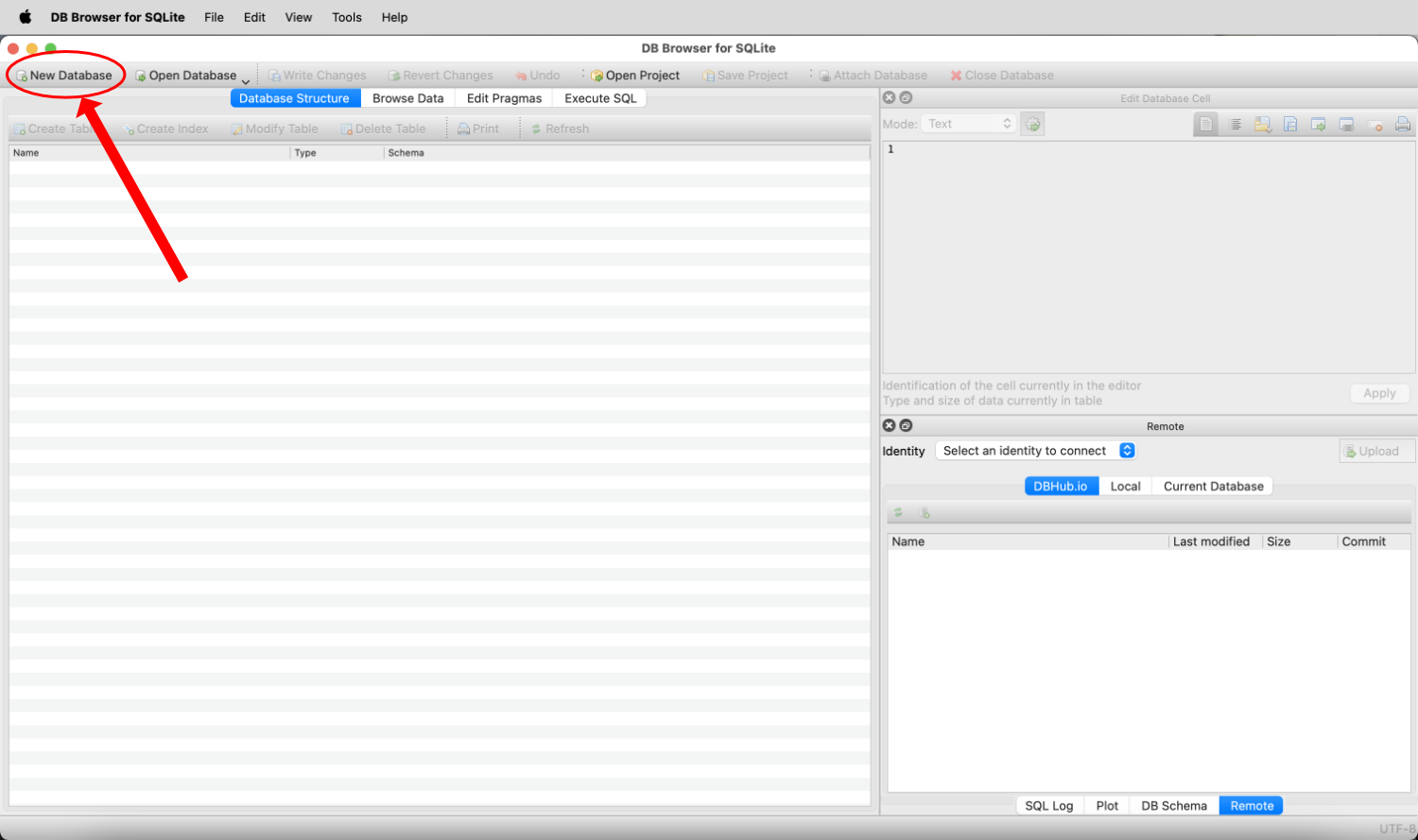Screen dimensions: 1418x840
Task: Expand the Select an identity dropdown
Action: point(1034,451)
